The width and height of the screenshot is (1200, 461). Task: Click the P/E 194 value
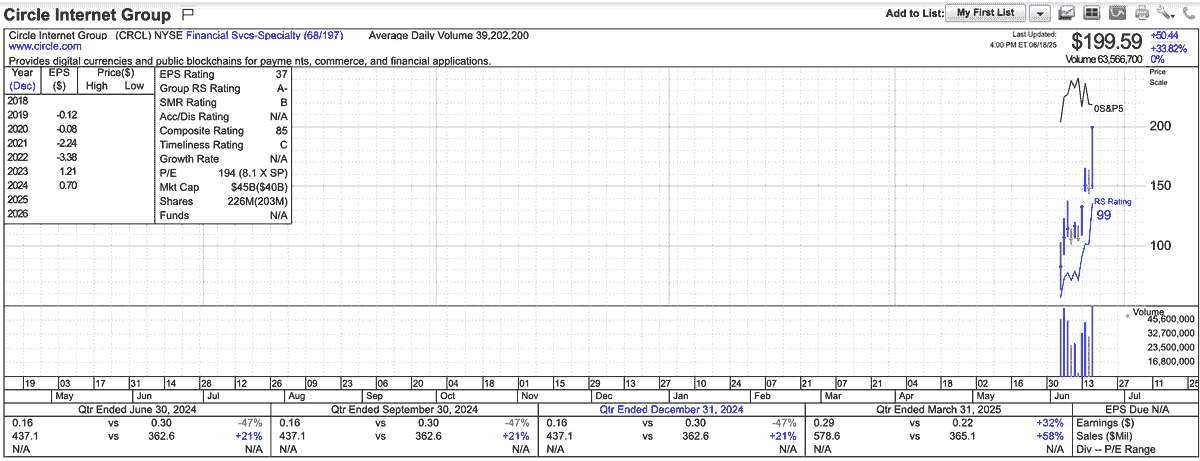(253, 173)
